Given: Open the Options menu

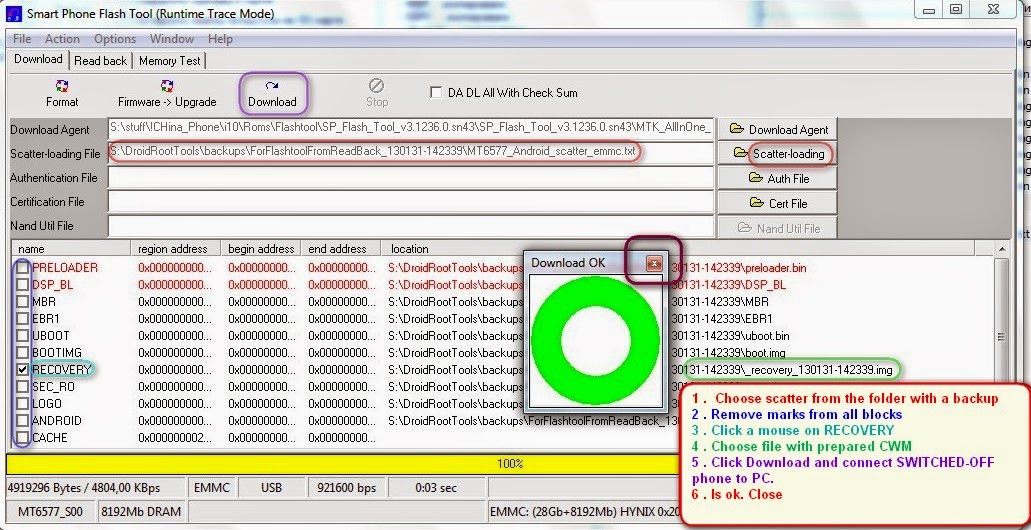Looking at the screenshot, I should pyautogui.click(x=114, y=39).
